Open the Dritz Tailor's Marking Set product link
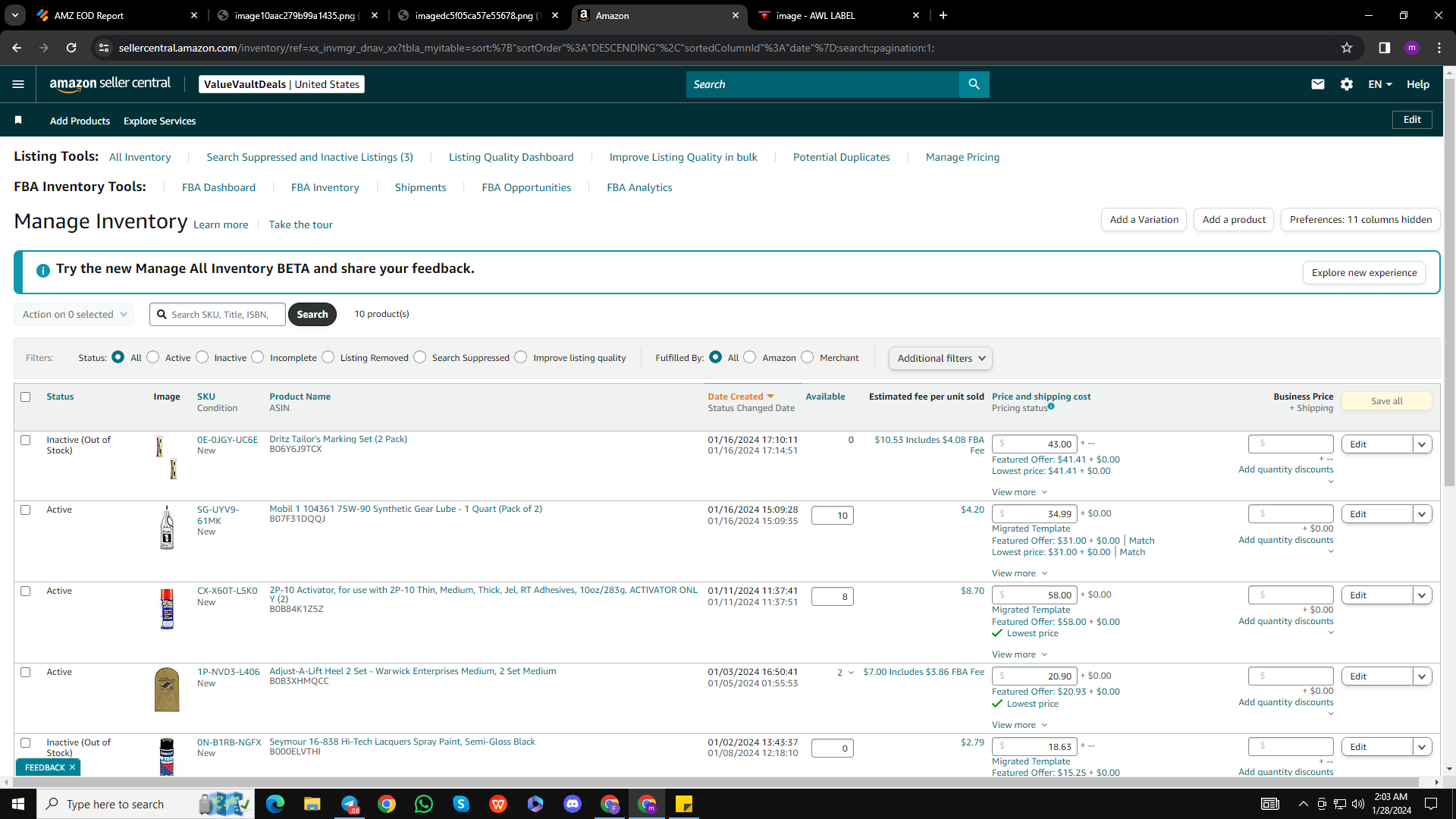Image resolution: width=1456 pixels, height=819 pixels. pos(338,439)
